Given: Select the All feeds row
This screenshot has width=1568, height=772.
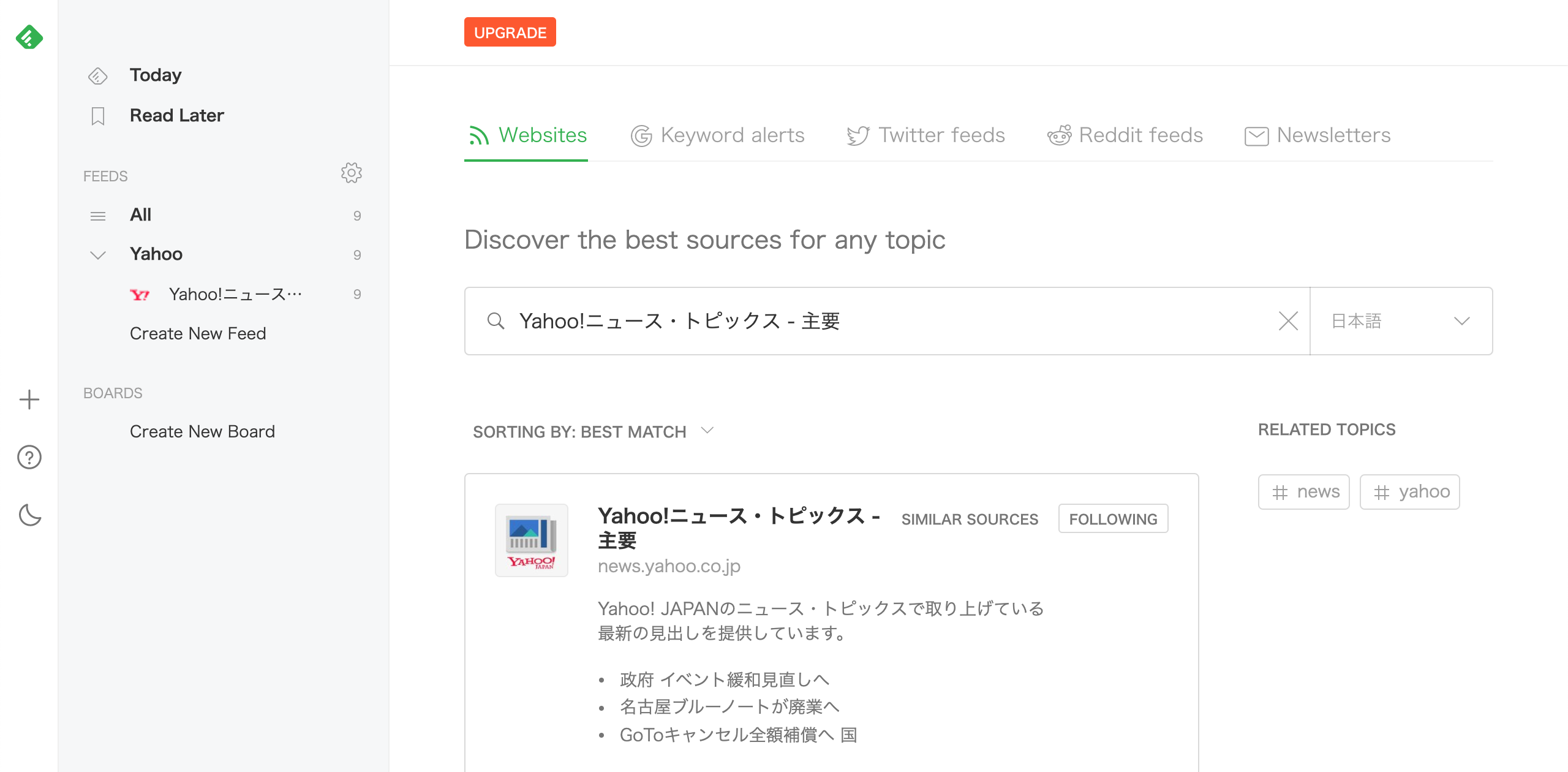Looking at the screenshot, I should [224, 215].
